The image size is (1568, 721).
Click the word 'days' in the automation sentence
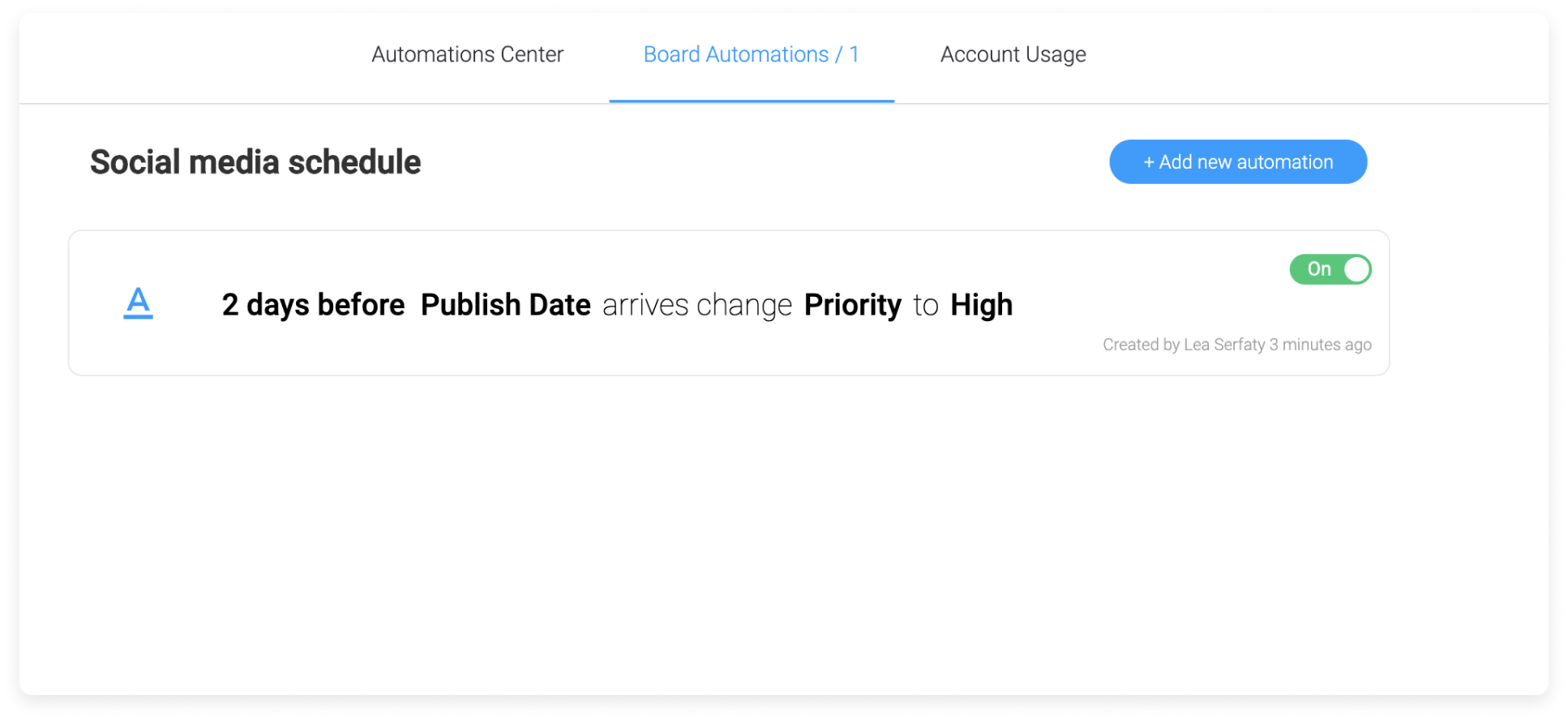point(278,306)
